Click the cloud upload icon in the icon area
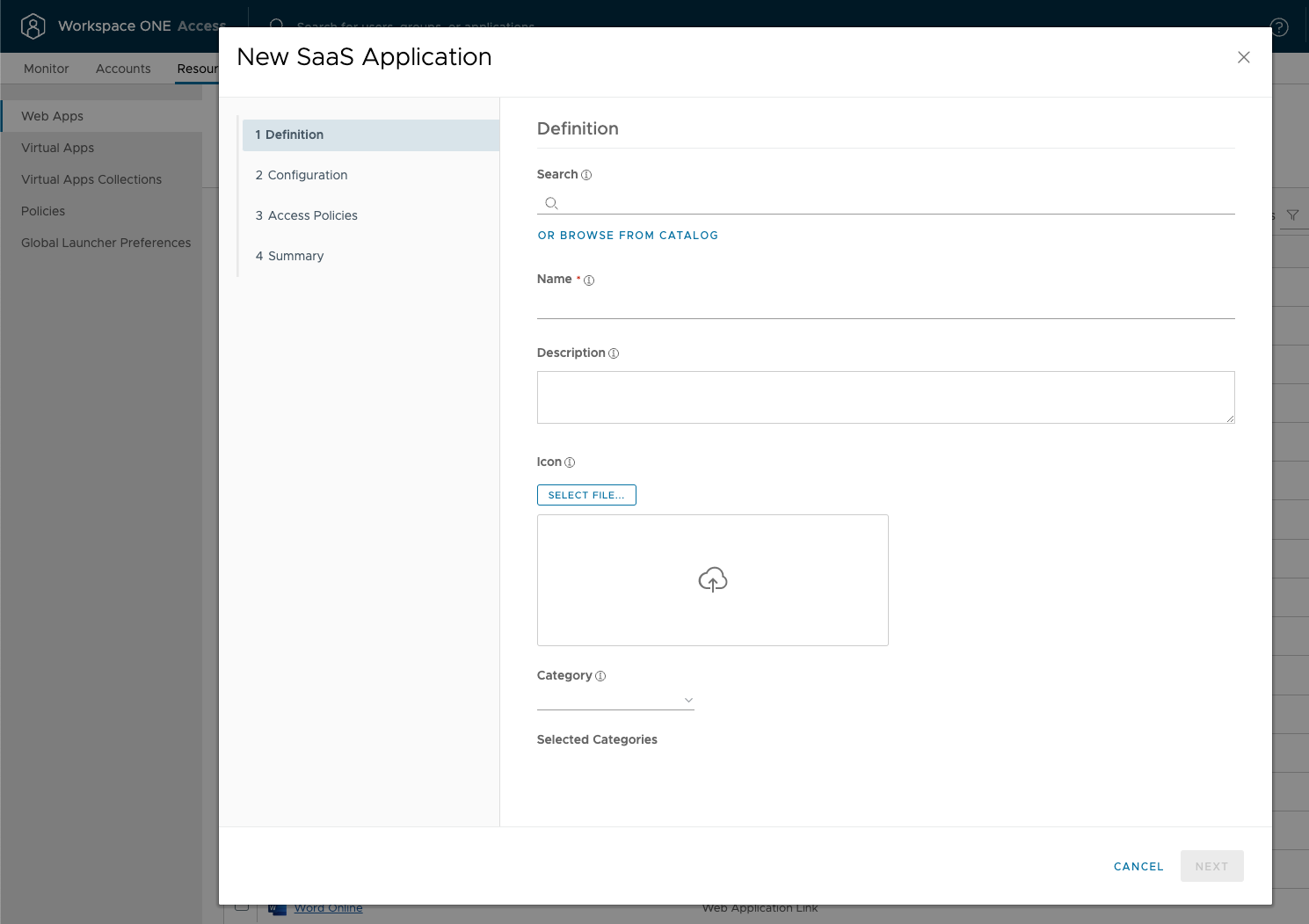 pyautogui.click(x=712, y=579)
